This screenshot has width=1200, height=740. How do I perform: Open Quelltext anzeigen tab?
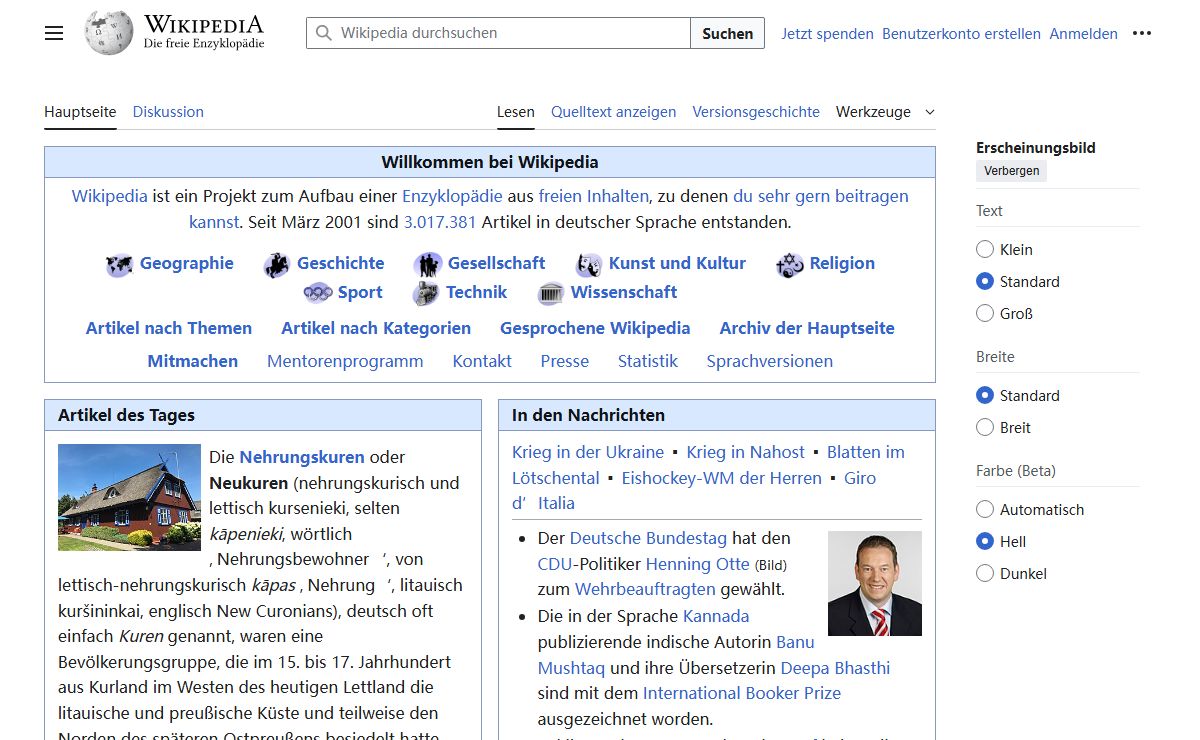pos(613,112)
